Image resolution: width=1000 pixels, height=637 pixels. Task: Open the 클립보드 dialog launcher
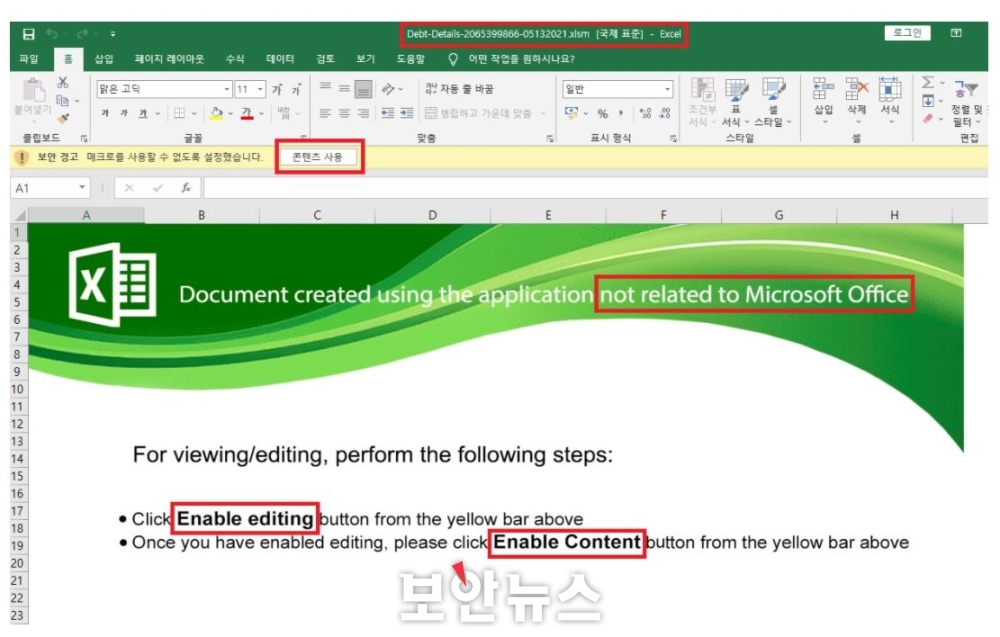tap(84, 138)
